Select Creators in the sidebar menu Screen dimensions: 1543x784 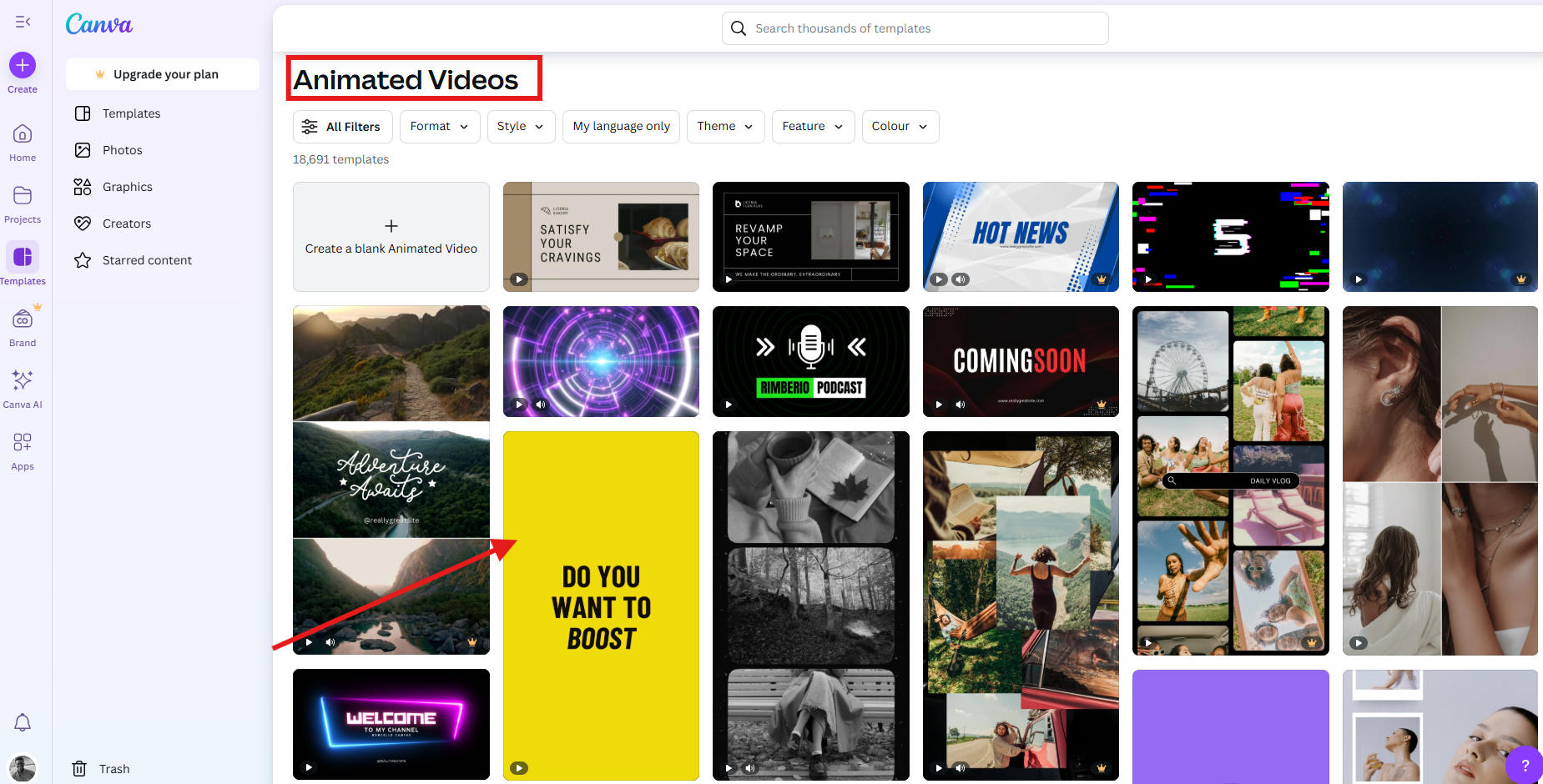(x=127, y=223)
